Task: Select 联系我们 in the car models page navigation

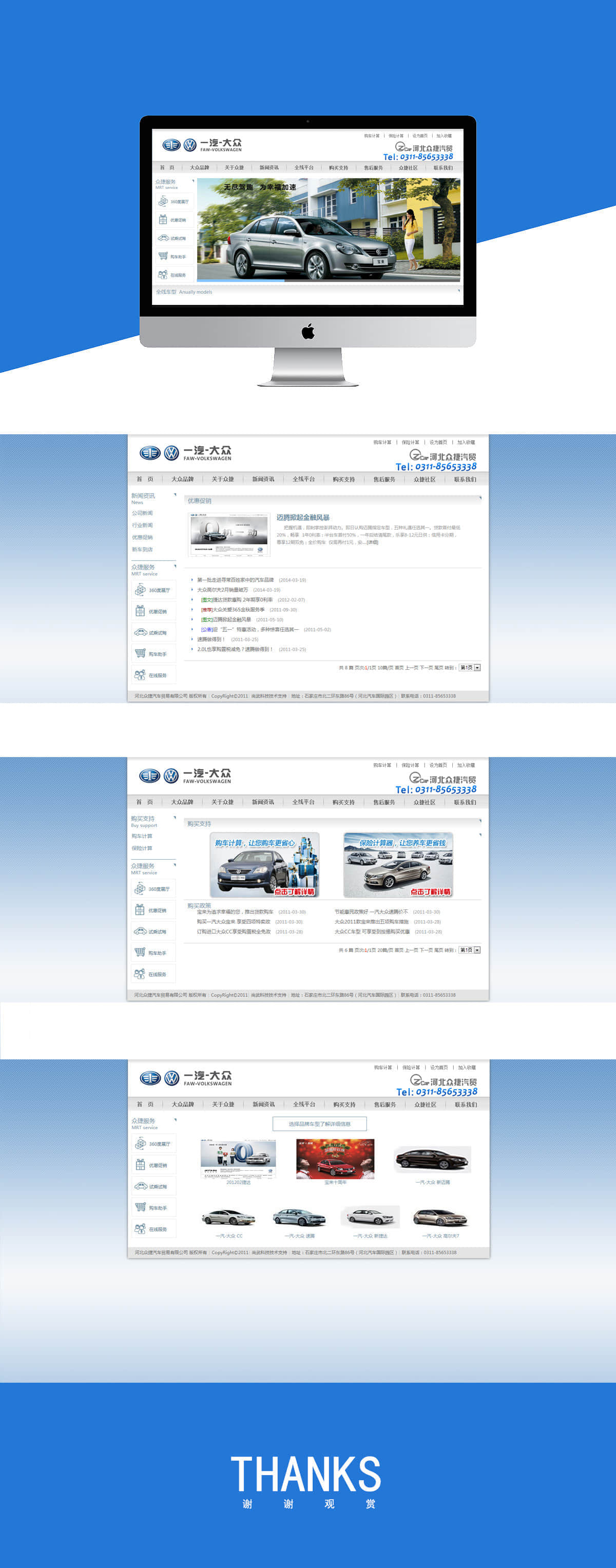Action: pyautogui.click(x=466, y=1104)
